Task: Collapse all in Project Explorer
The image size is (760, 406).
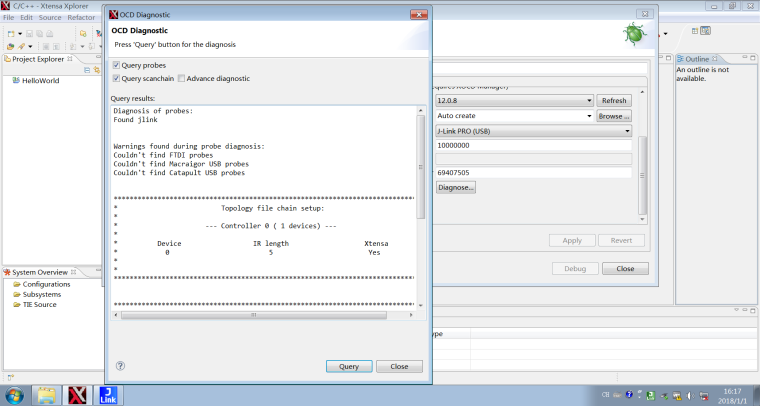Action: pos(87,70)
